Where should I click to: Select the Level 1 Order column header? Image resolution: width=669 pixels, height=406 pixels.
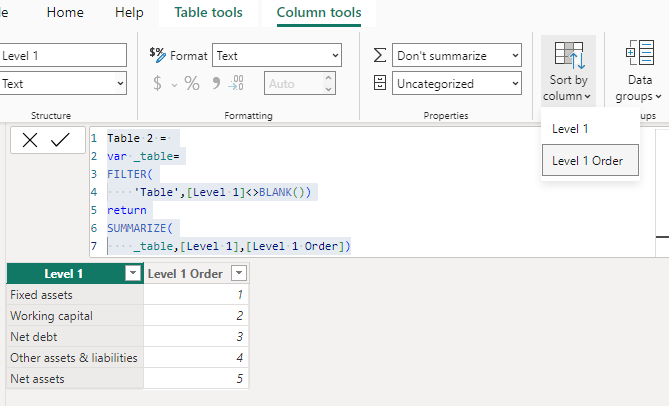pyautogui.click(x=185, y=273)
